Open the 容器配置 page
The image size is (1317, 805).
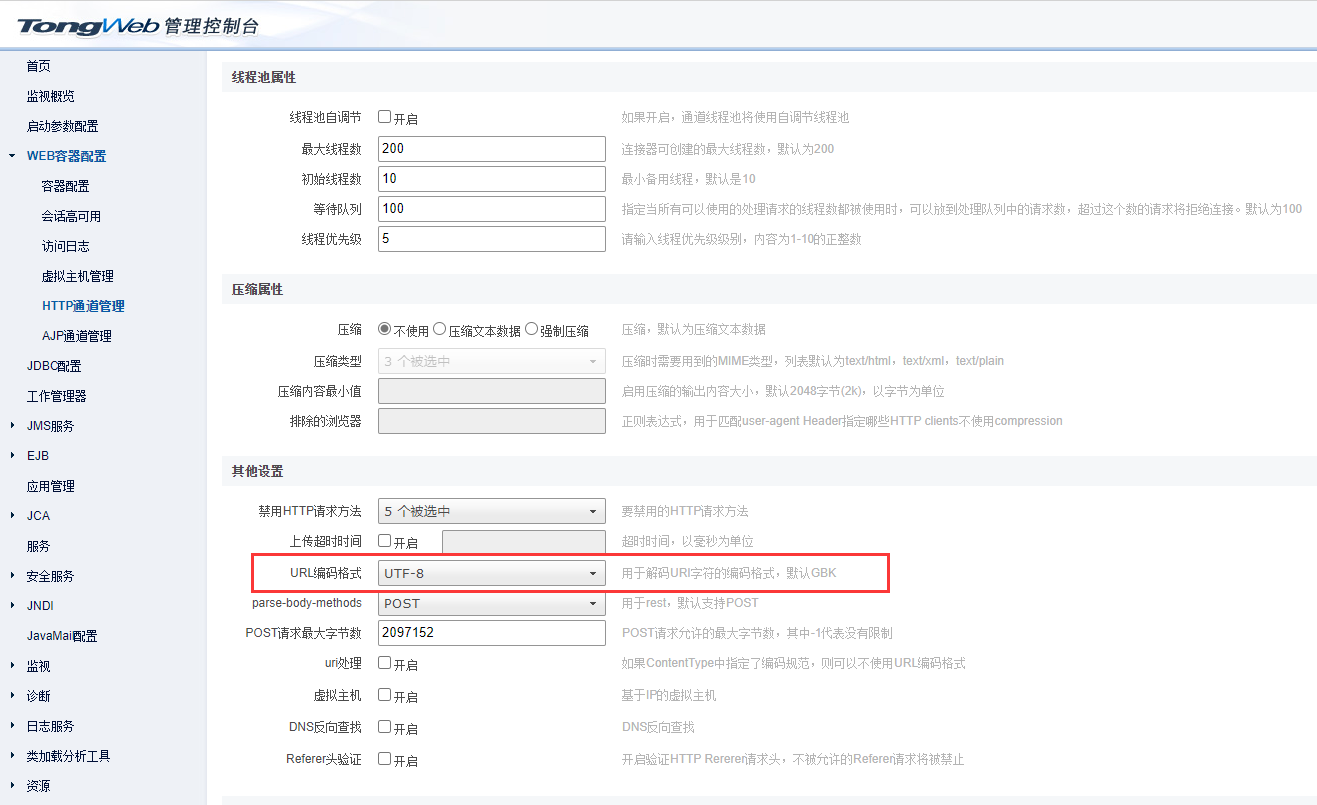click(x=65, y=185)
